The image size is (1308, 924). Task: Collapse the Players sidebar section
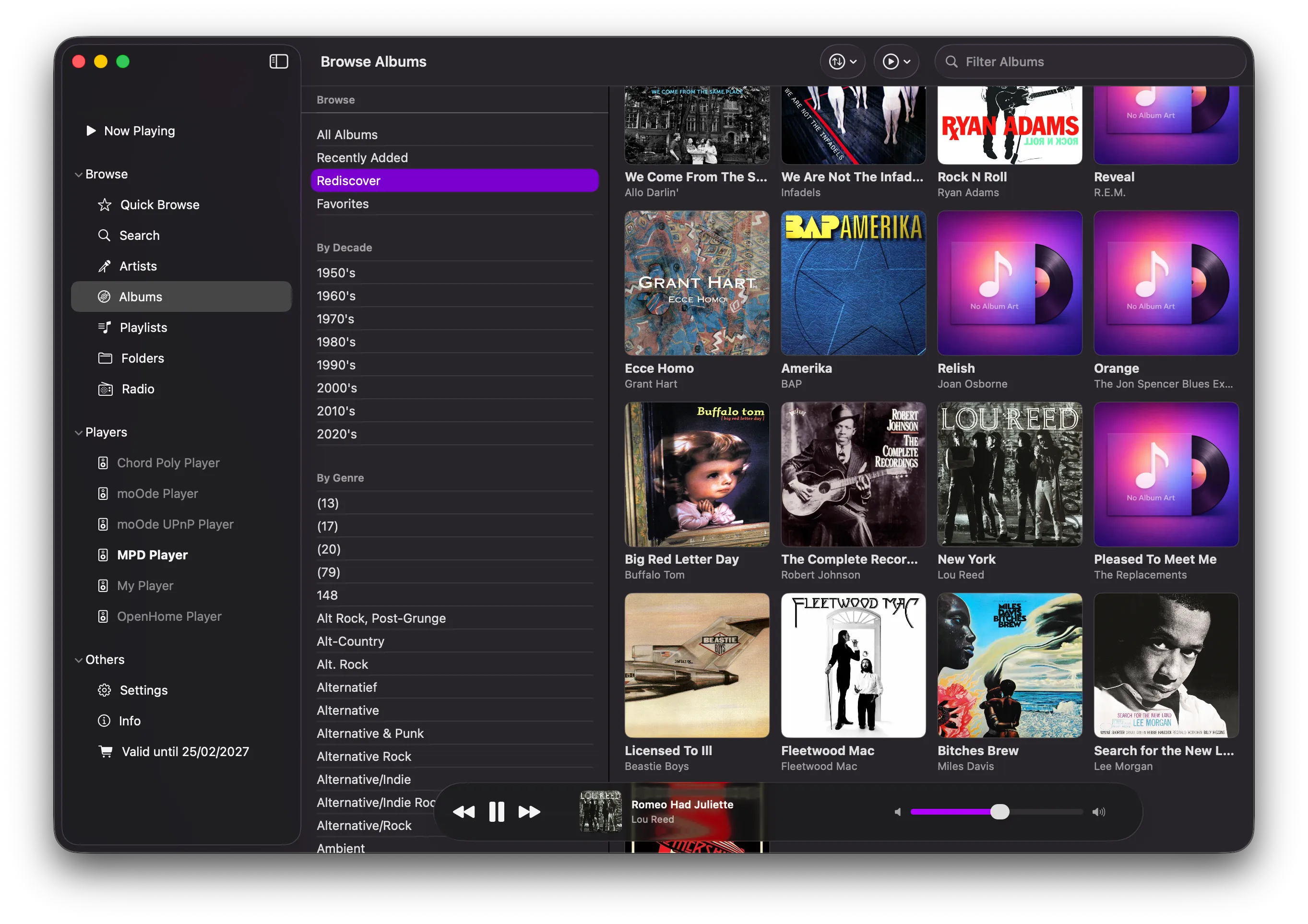(x=79, y=433)
